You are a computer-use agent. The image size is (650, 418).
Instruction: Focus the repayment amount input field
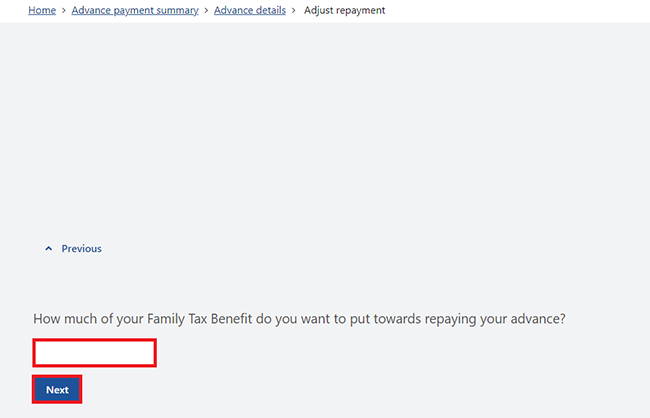(95, 353)
